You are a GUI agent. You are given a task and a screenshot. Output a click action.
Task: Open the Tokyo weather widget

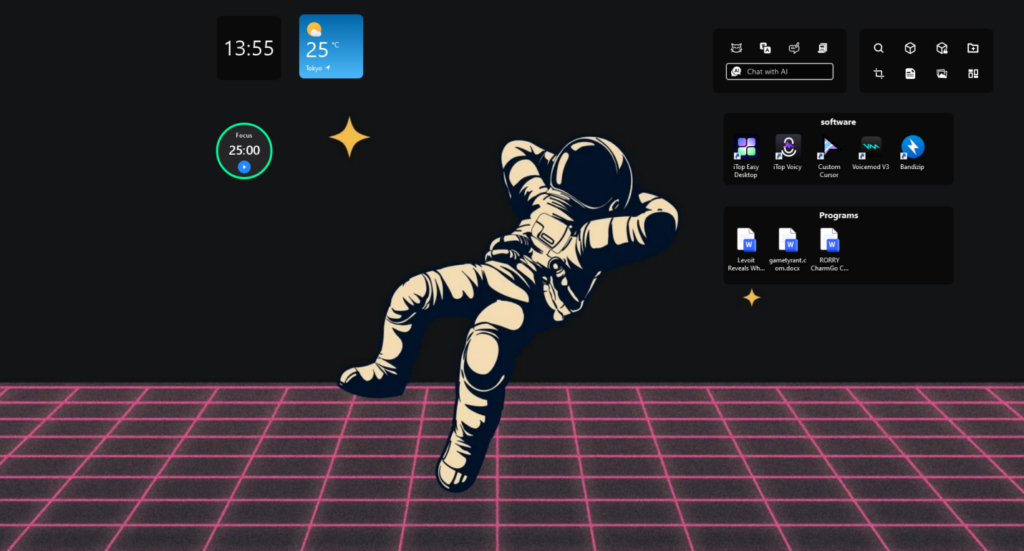coord(331,46)
